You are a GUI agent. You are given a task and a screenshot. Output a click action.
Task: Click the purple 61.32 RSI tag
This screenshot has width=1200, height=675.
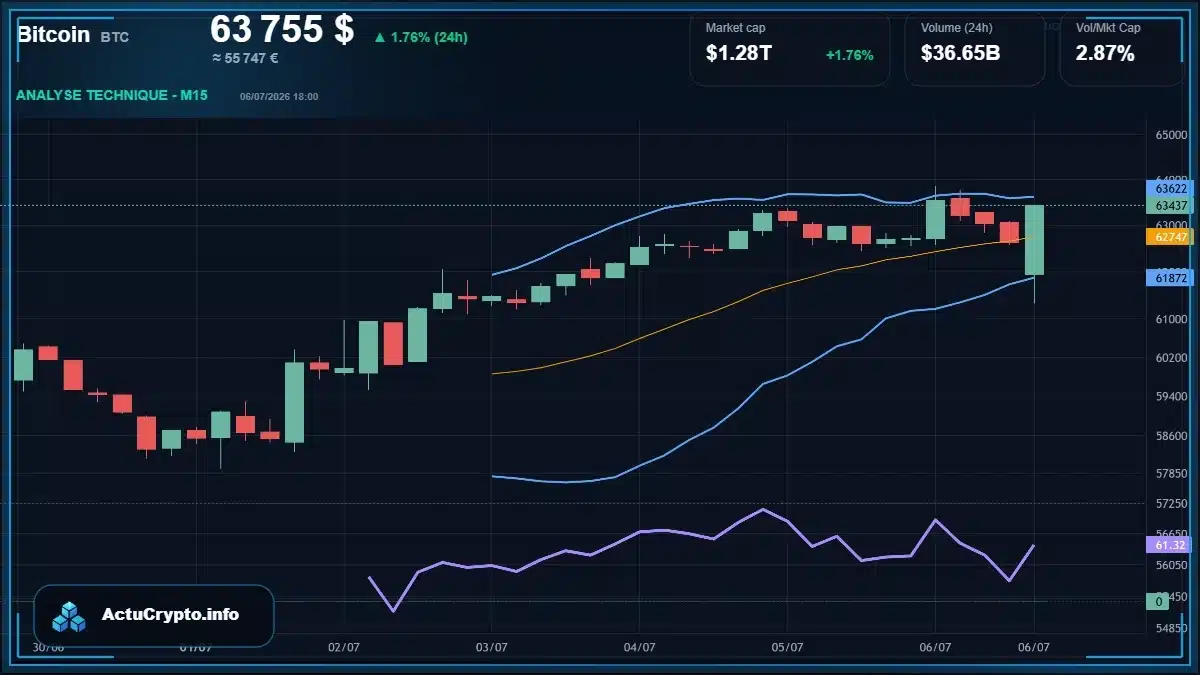1170,545
